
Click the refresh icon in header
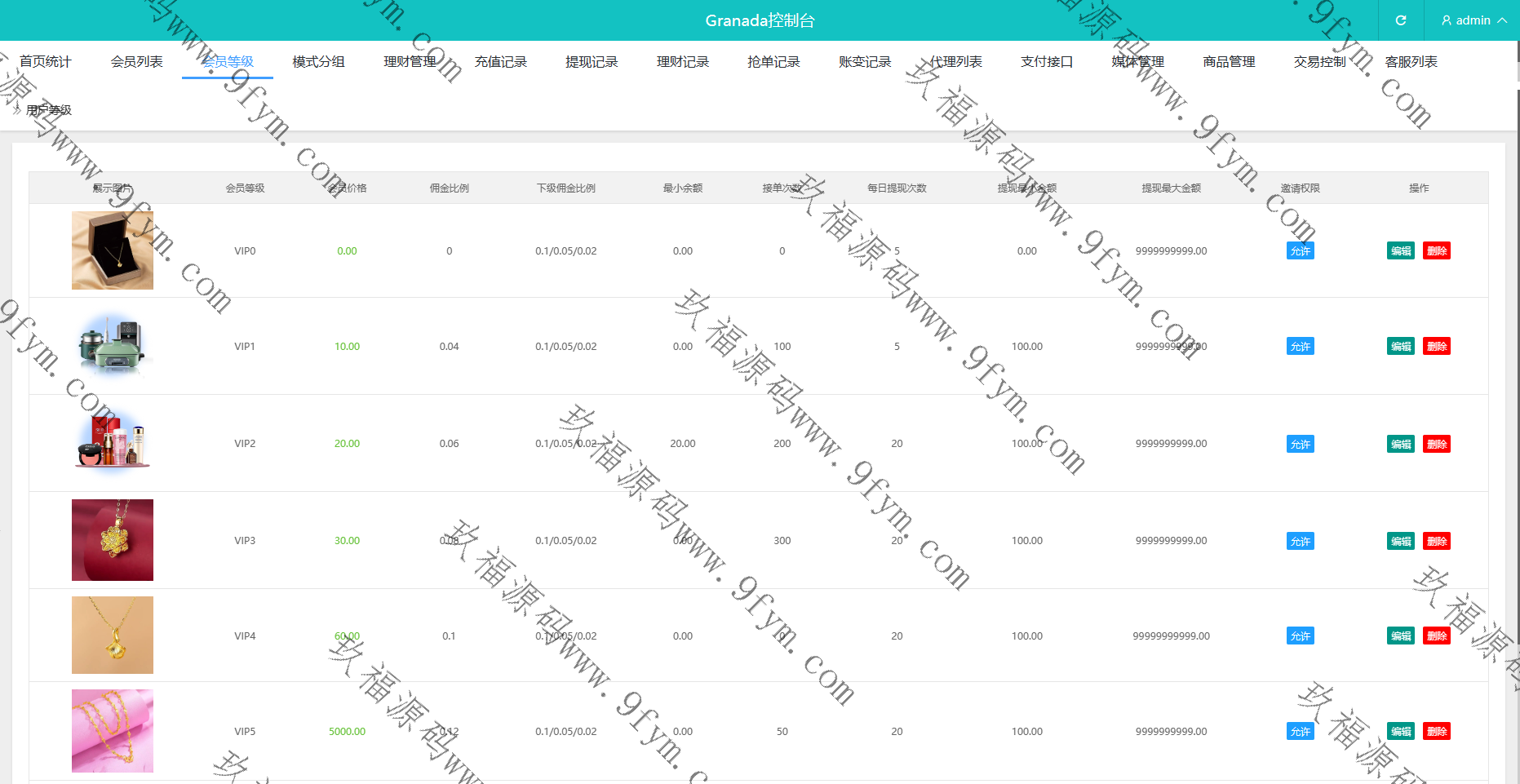pos(1401,20)
